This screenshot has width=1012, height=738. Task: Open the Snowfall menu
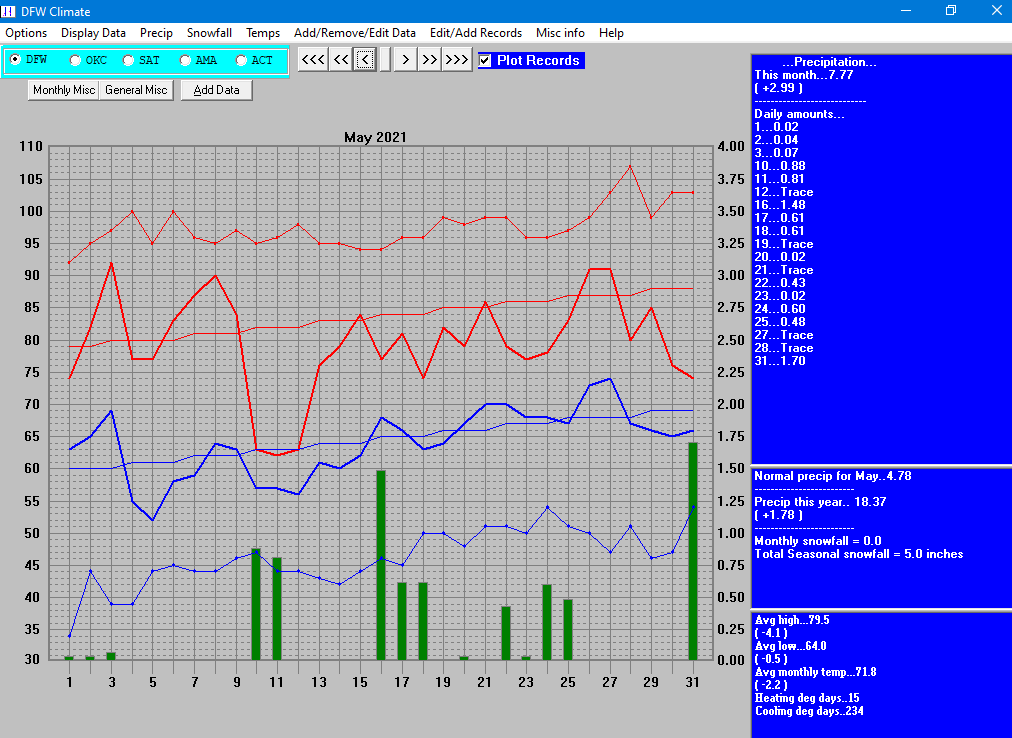(209, 33)
